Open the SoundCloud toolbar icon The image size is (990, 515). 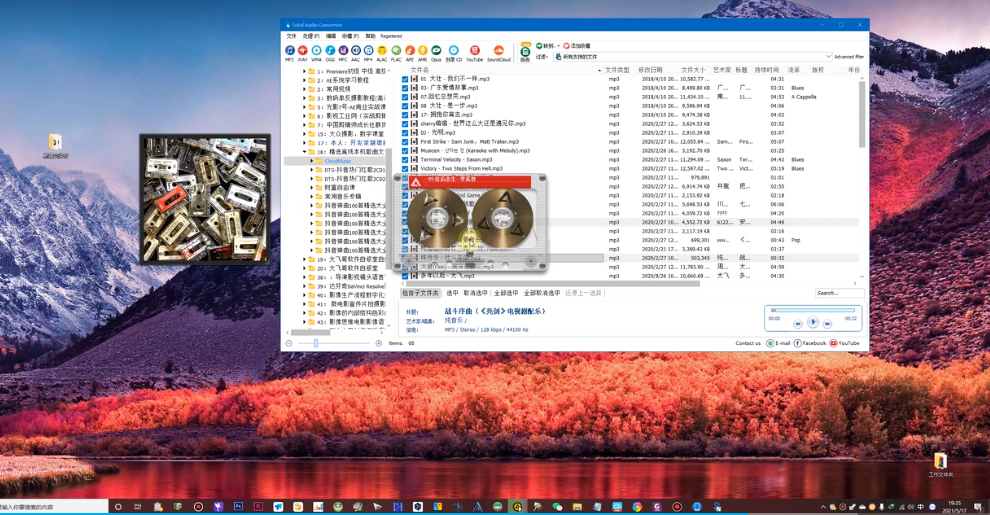pos(498,51)
